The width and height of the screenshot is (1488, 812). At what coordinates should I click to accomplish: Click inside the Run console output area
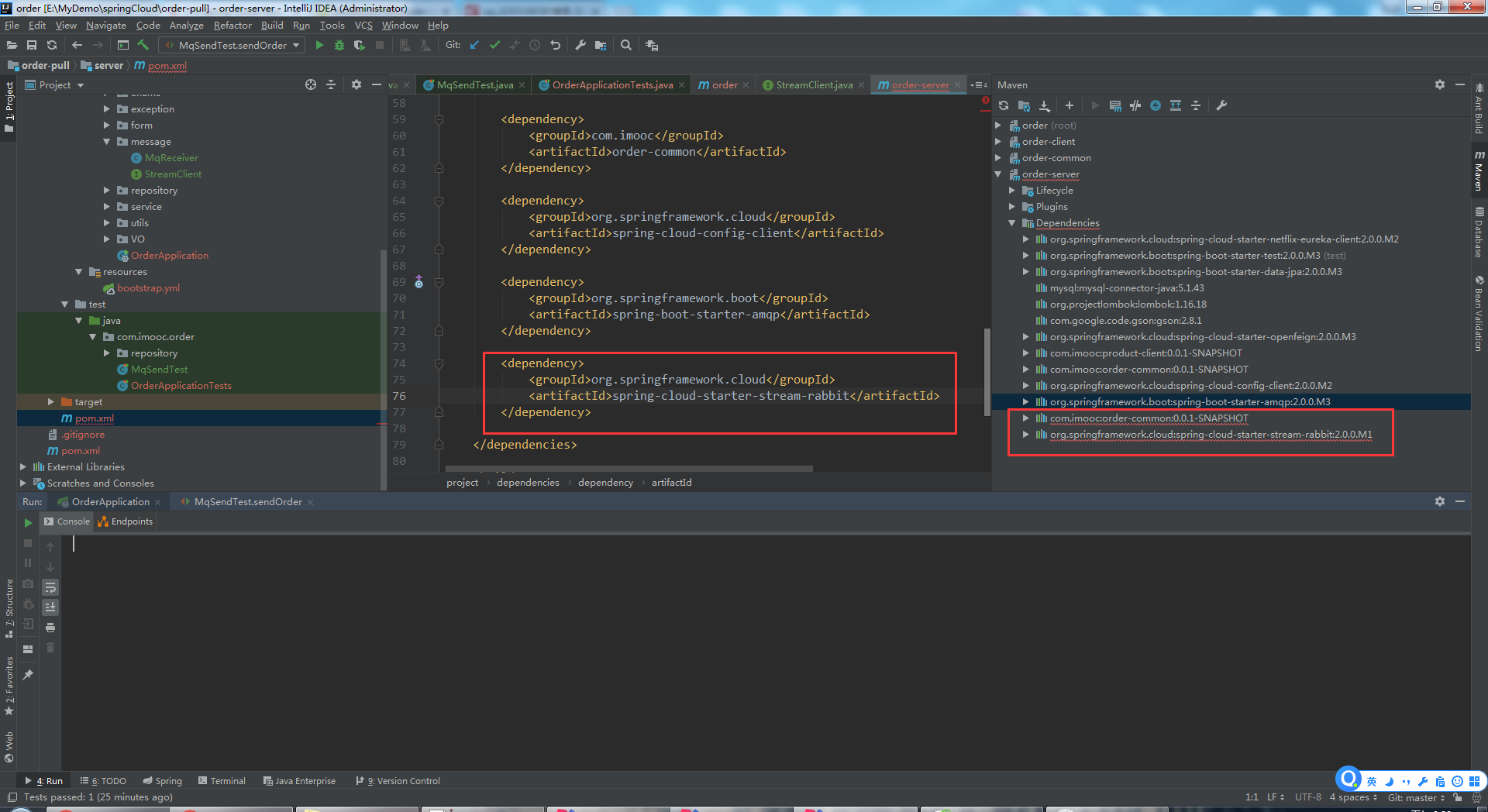pos(766,651)
